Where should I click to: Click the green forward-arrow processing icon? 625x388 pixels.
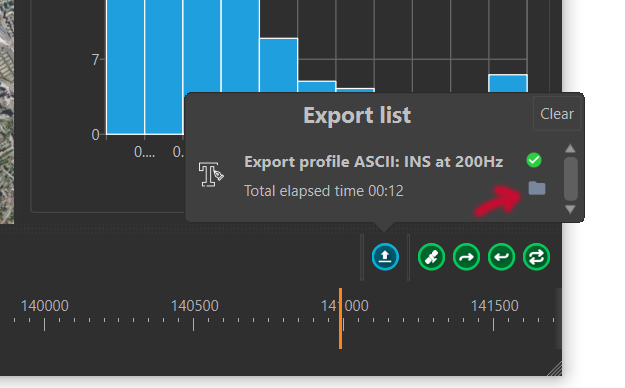pos(466,257)
